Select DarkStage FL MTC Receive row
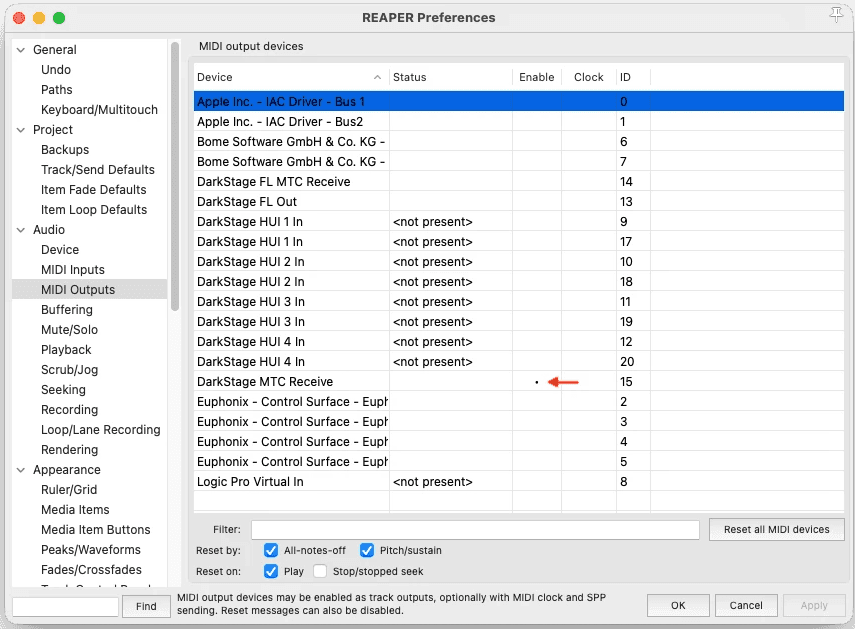 coord(519,182)
